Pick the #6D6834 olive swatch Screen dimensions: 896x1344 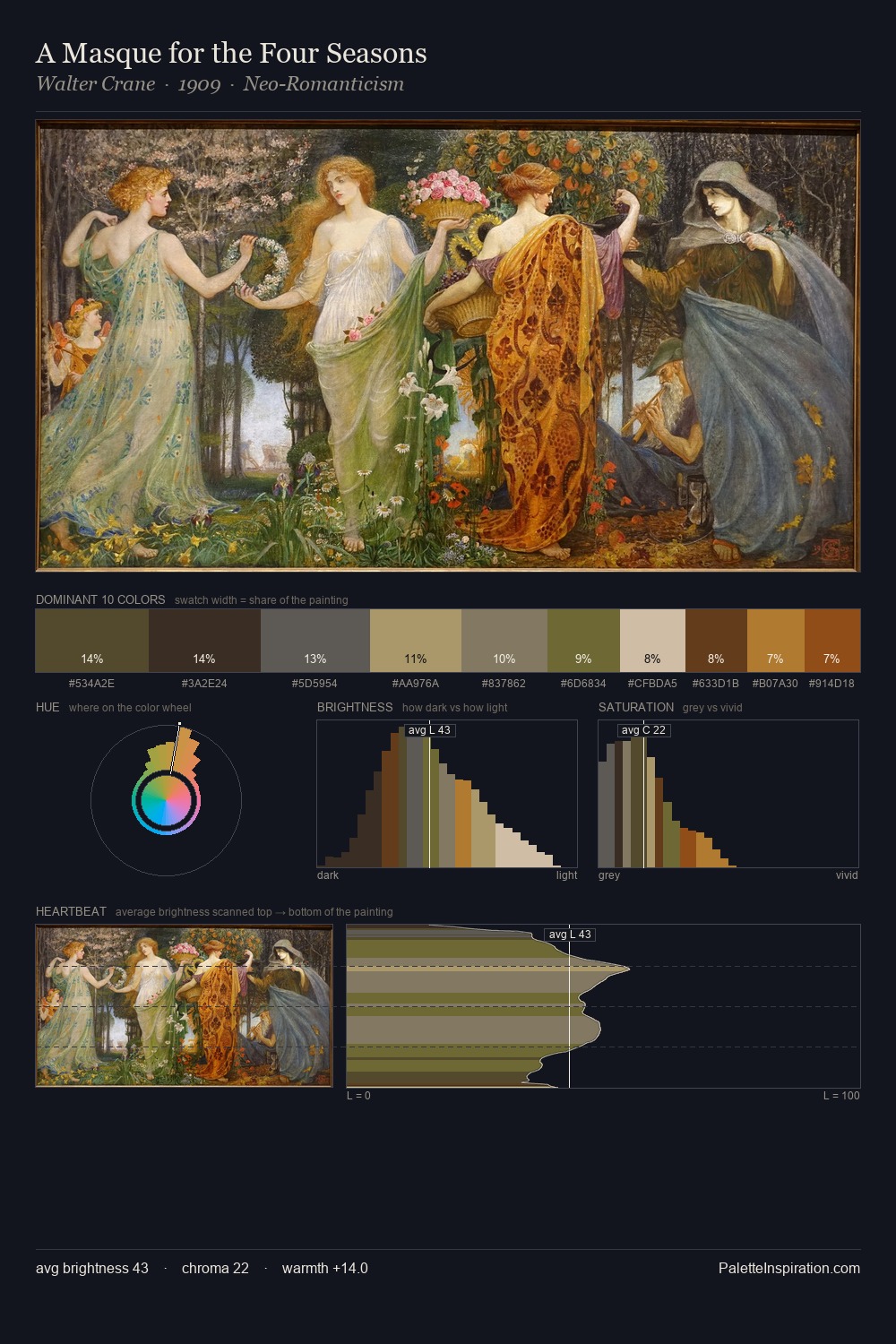(583, 641)
